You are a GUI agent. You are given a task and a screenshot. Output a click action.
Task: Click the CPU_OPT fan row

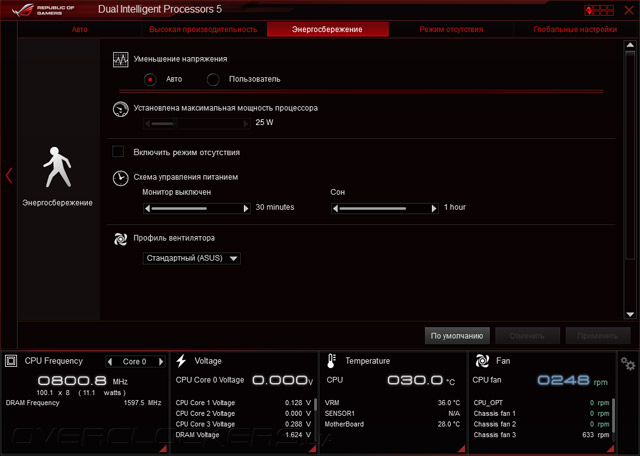click(x=541, y=403)
